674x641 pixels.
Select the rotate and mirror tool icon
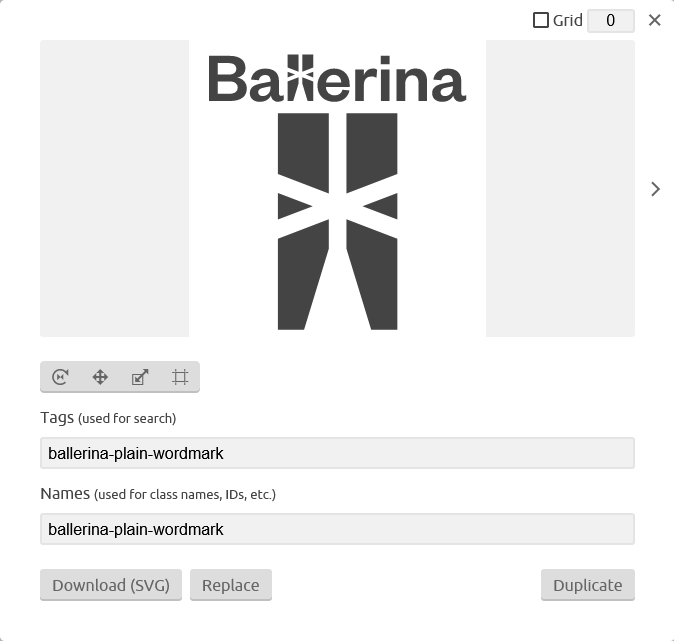pos(60,377)
